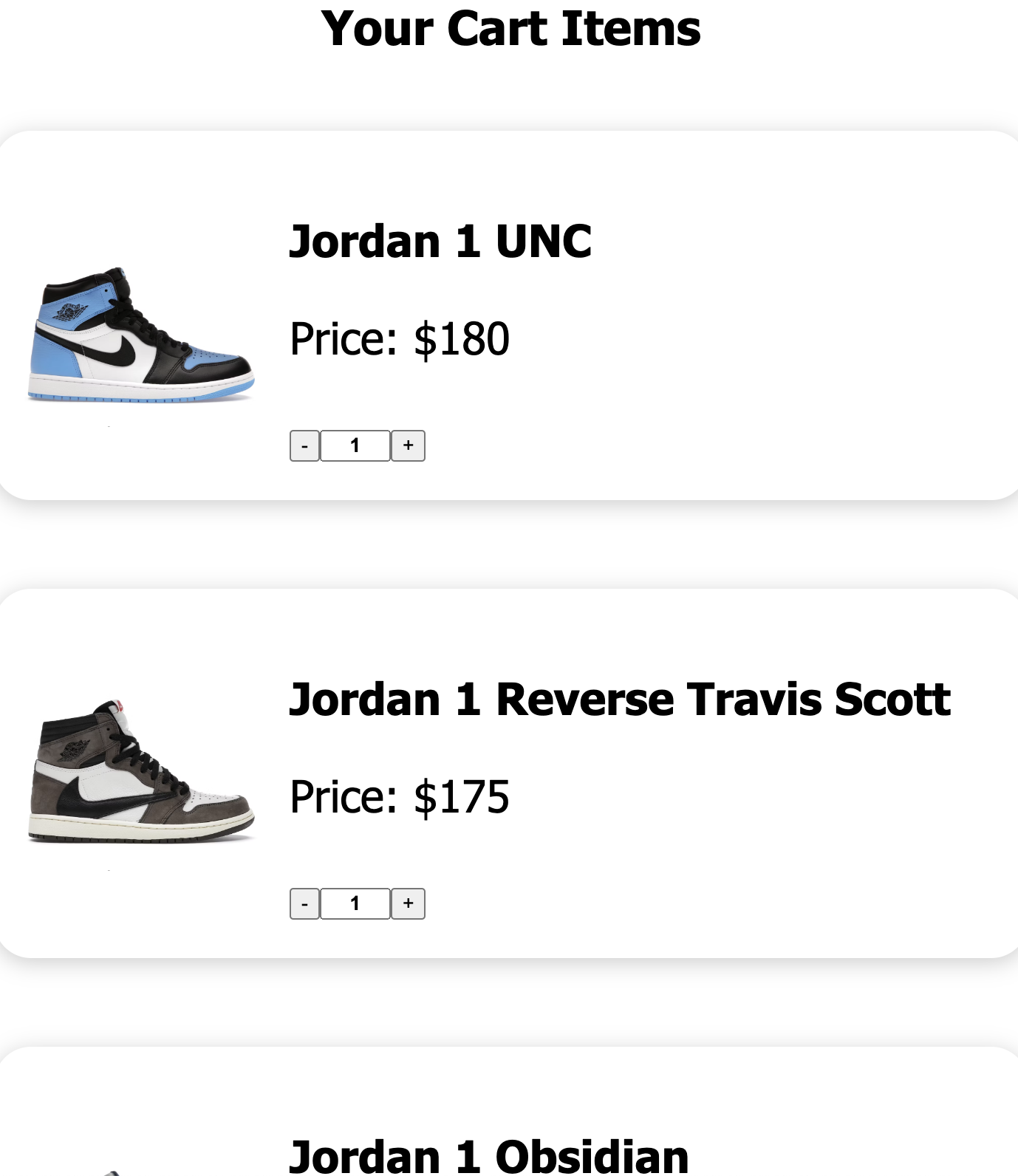Click the Jordan 1 UNC quantity field

click(x=355, y=445)
